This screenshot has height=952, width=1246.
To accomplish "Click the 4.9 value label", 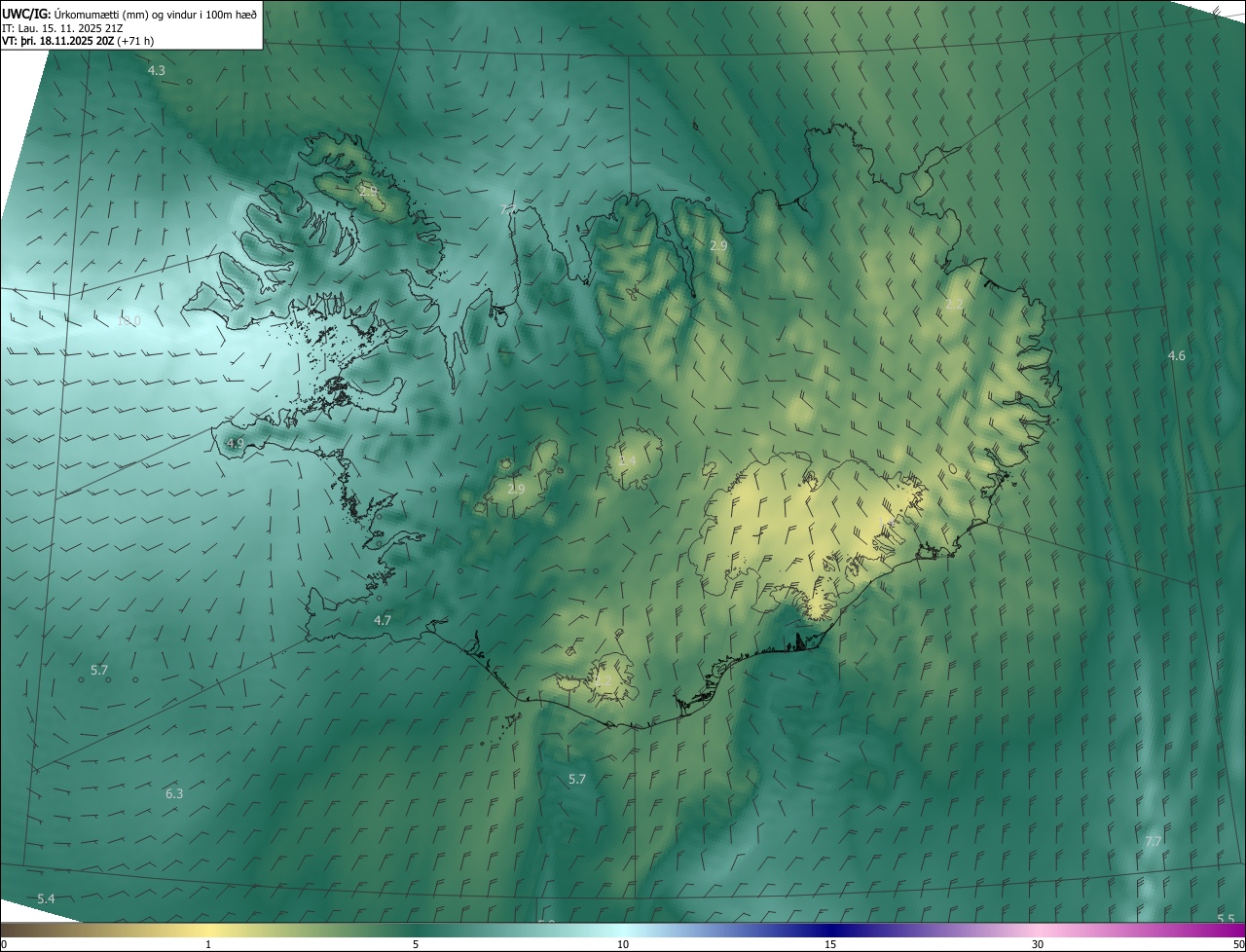I will click(x=235, y=443).
